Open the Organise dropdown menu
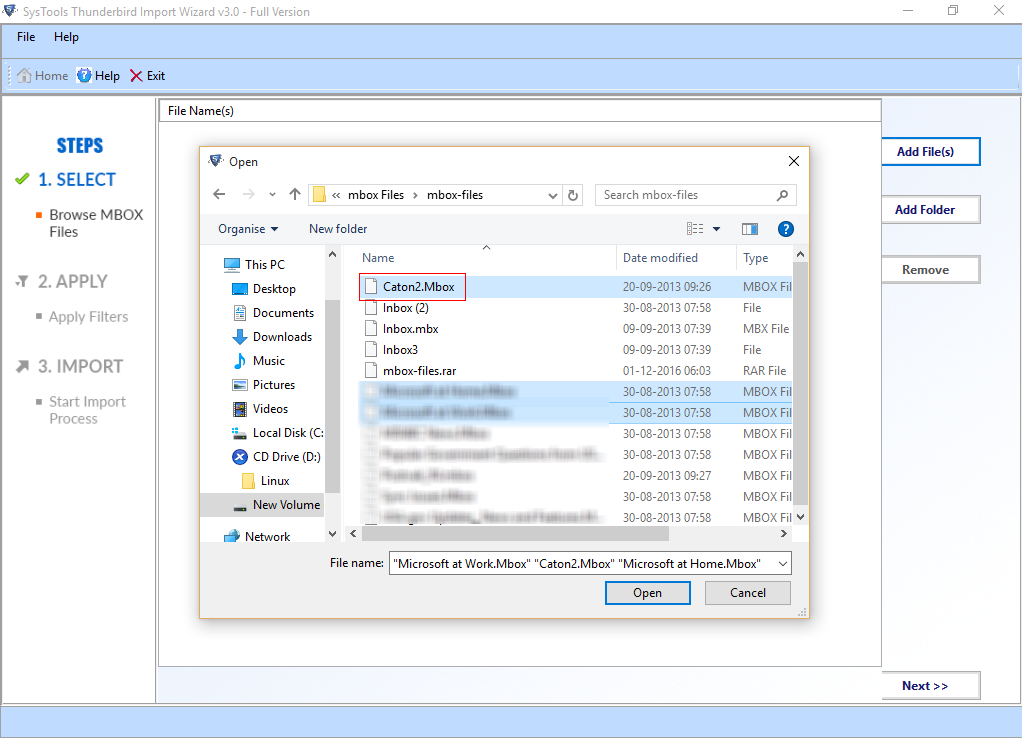The image size is (1022, 738). coord(248,229)
